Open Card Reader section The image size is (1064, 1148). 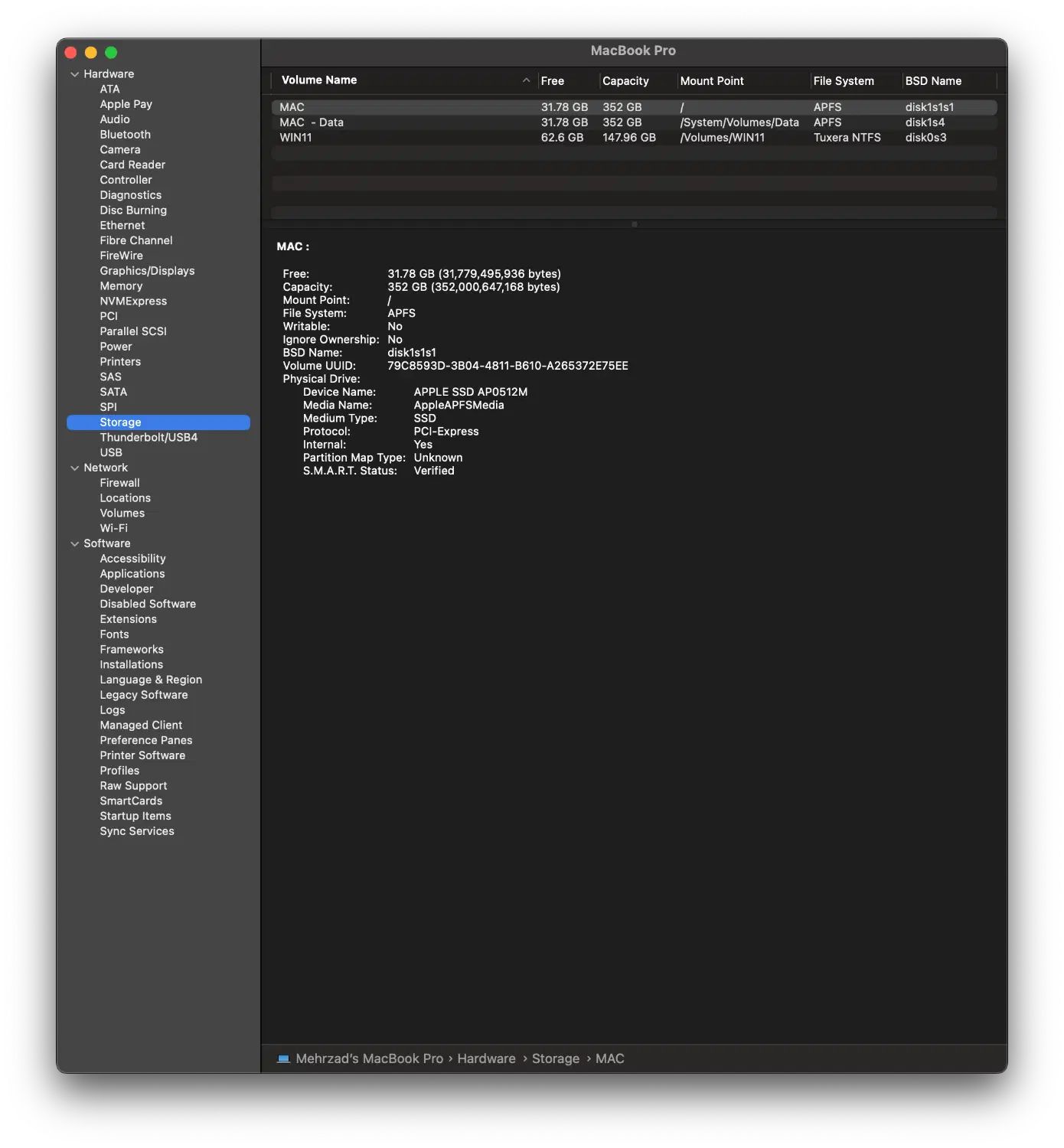132,165
